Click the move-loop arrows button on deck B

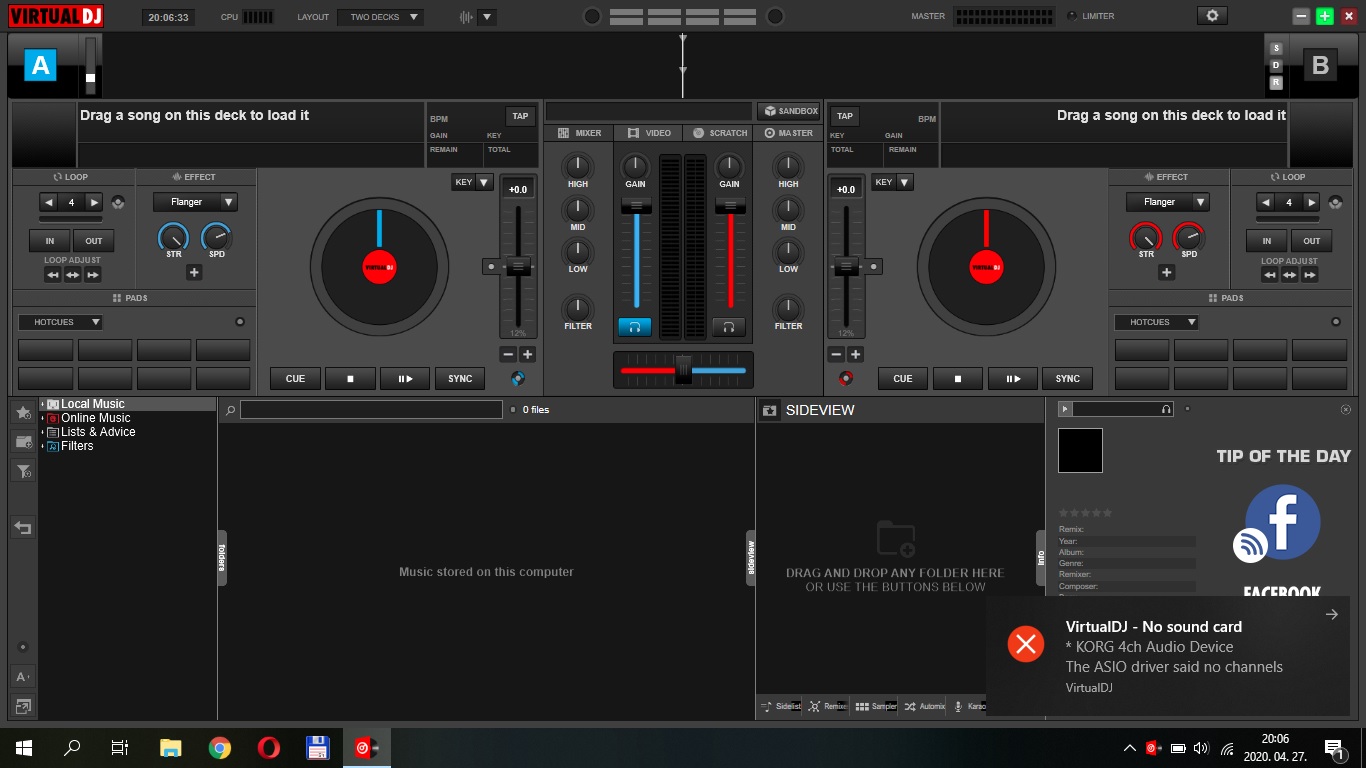coord(1289,275)
